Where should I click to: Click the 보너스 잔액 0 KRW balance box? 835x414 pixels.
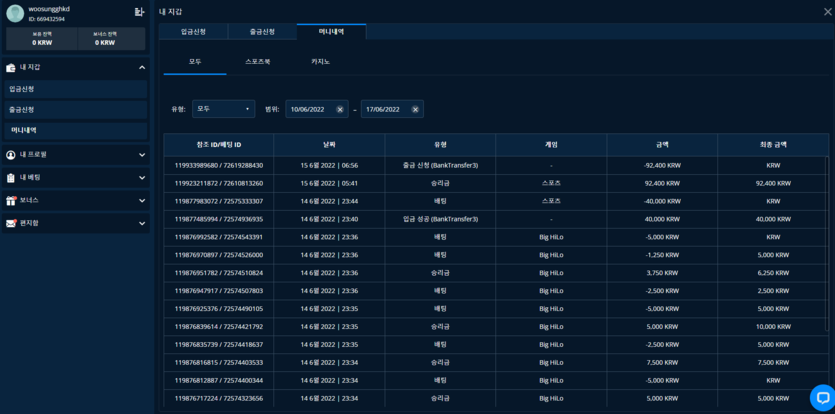[111, 39]
